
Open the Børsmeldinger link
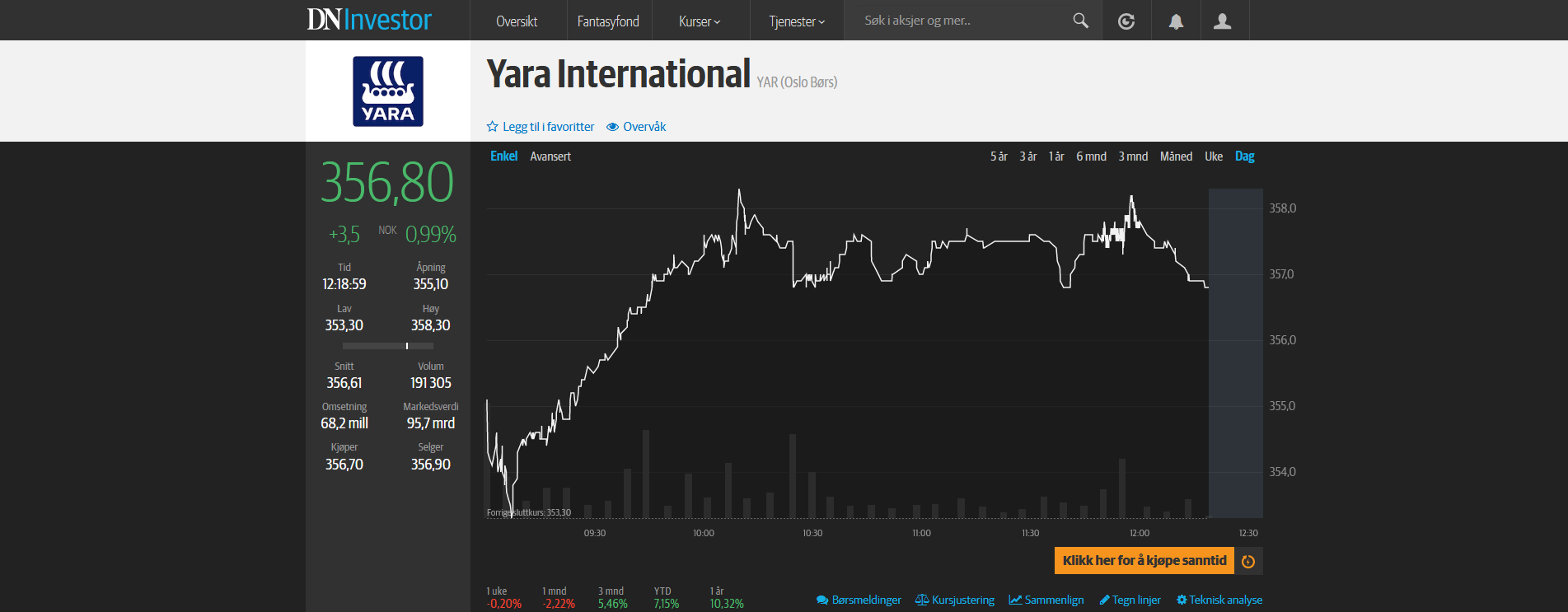(x=866, y=600)
